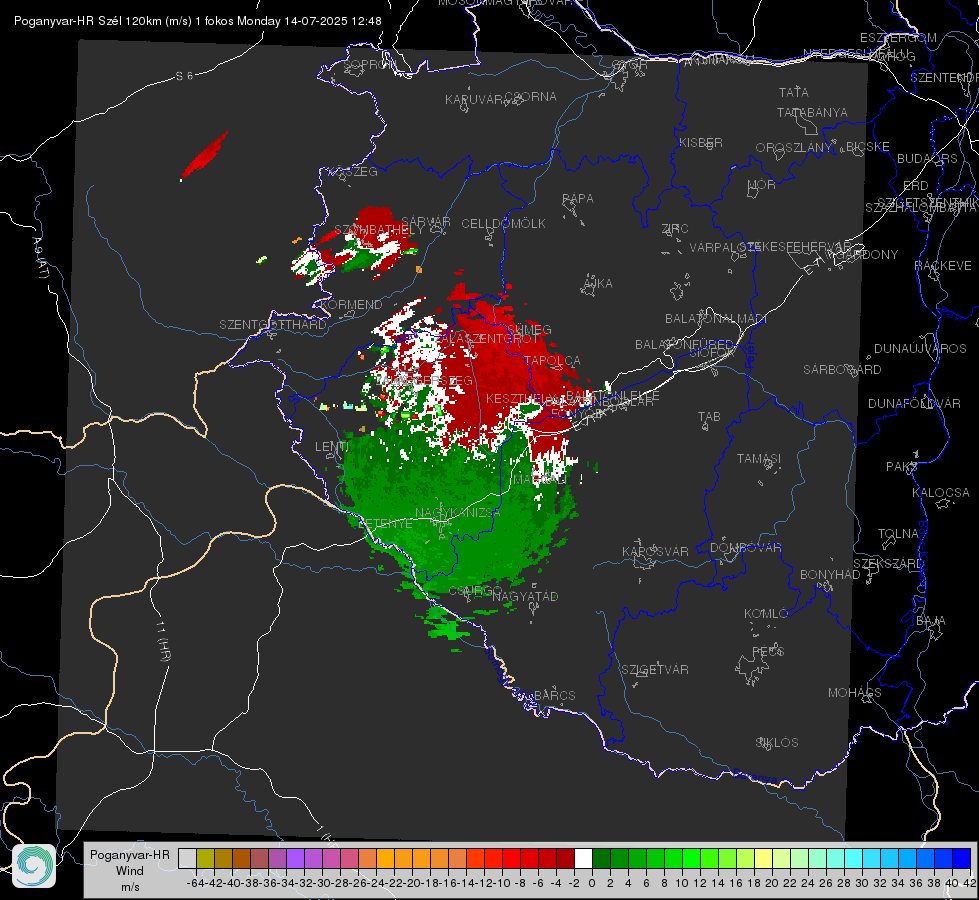
Task: Click the SZIGETVAR town label
Action: coord(655,670)
